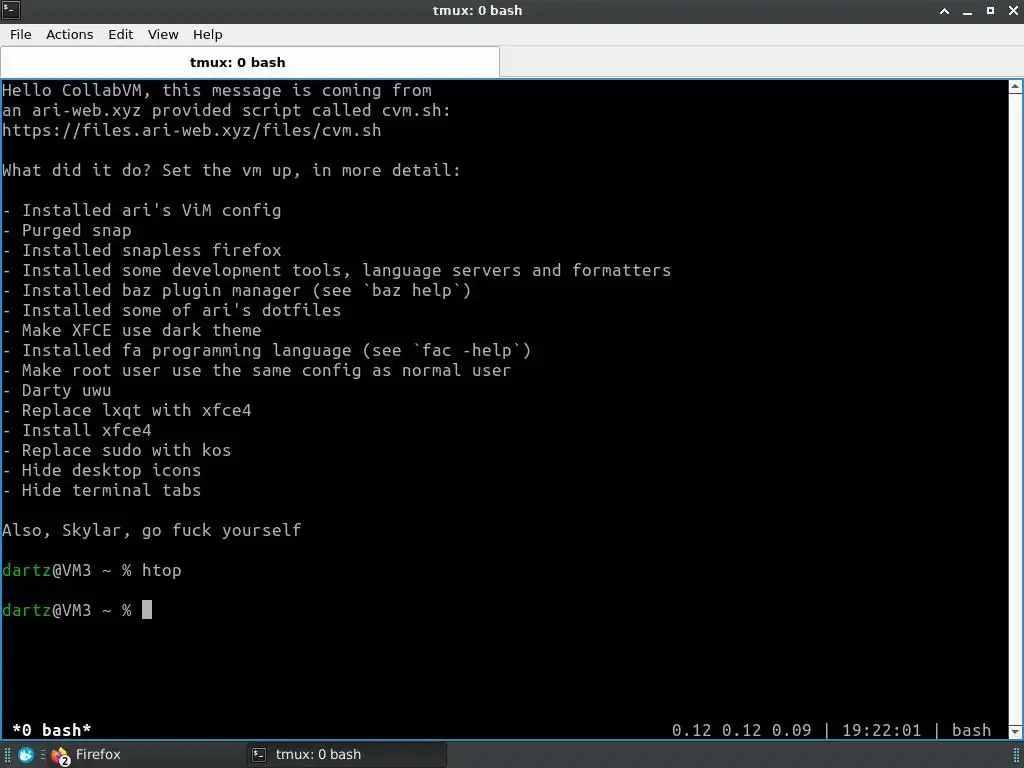Open the XFCE applications menu icon
This screenshot has width=1024, height=768.
(26, 755)
